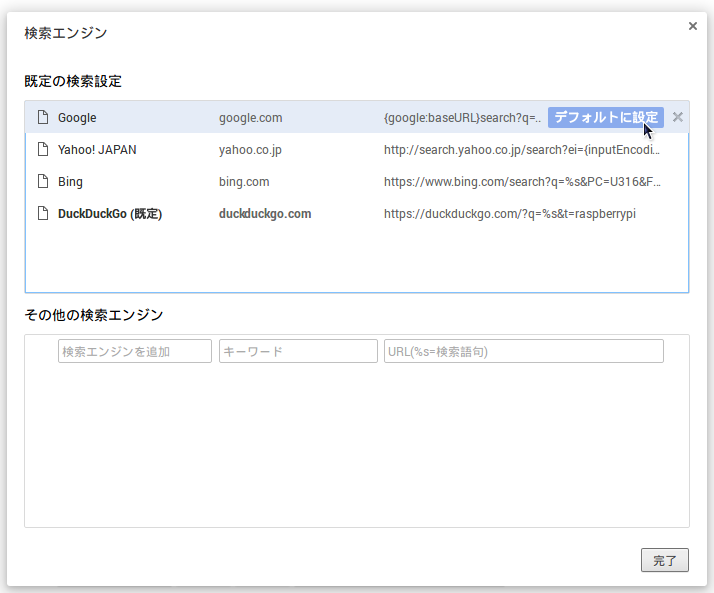Click the google.com keyword cell
Screen dimensions: 714x593
[x=250, y=118]
